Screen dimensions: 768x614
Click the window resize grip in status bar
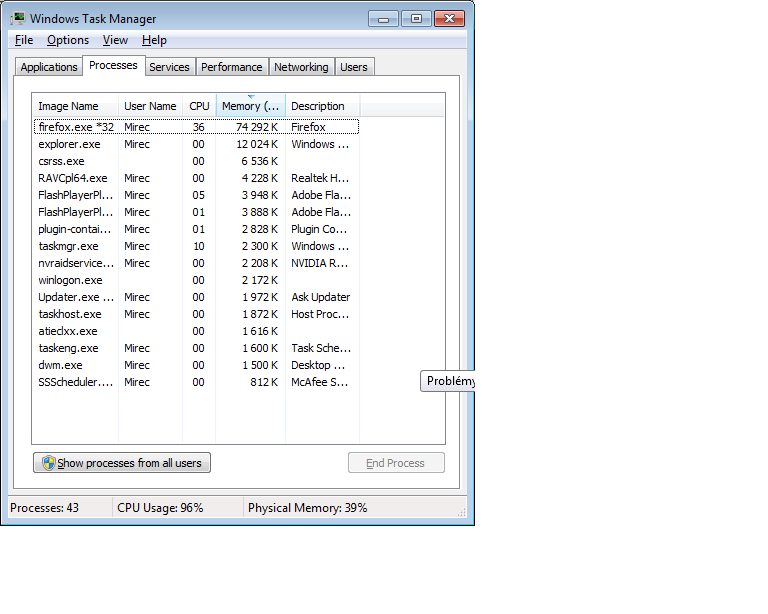[x=461, y=512]
